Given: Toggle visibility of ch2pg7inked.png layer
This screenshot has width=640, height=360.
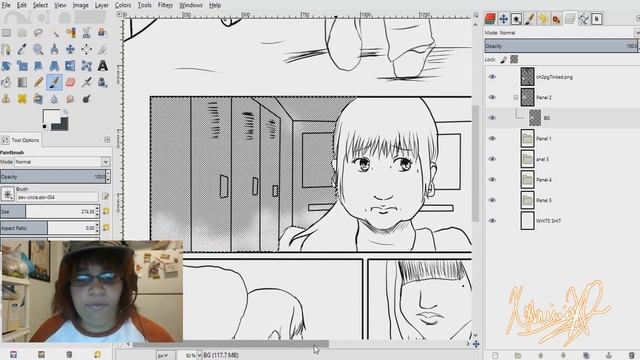Looking at the screenshot, I should [492, 77].
